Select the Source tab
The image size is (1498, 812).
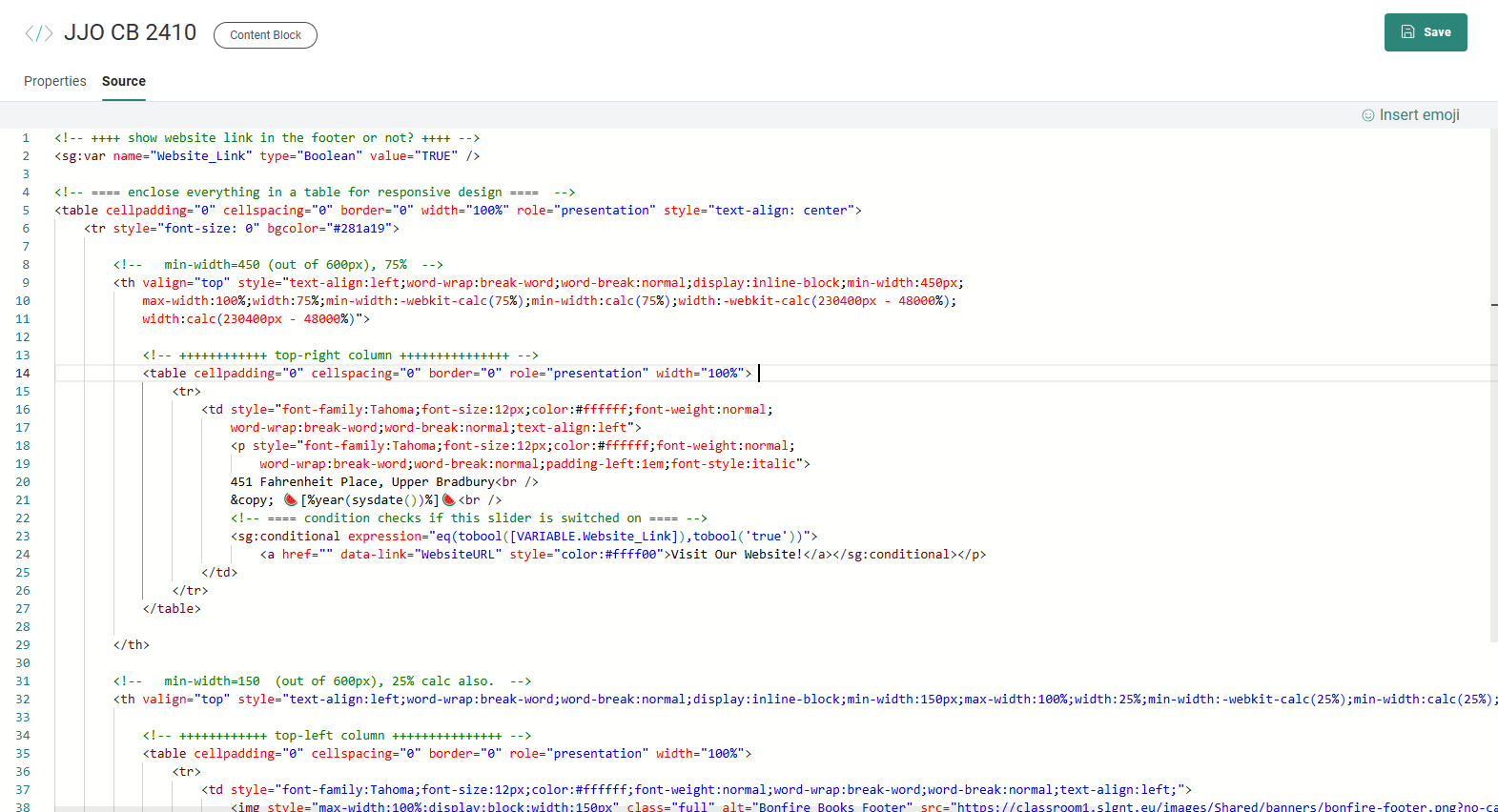tap(124, 81)
